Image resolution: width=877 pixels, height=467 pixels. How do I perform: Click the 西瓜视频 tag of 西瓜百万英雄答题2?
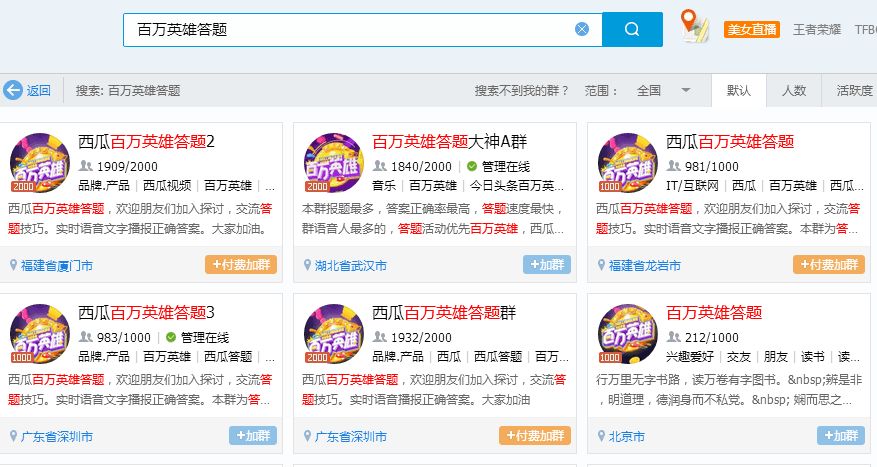(167, 186)
